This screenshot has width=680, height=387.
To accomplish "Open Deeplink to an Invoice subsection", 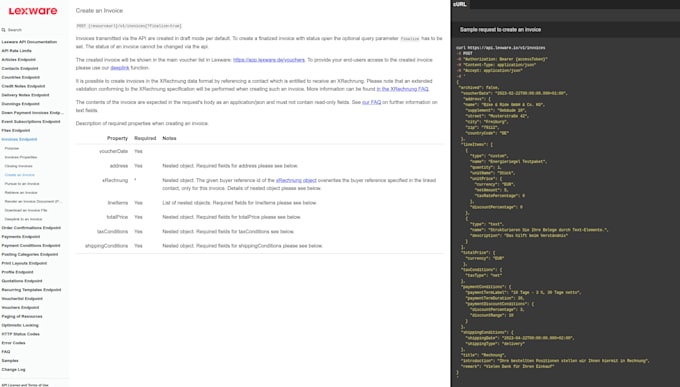I will [x=23, y=219].
